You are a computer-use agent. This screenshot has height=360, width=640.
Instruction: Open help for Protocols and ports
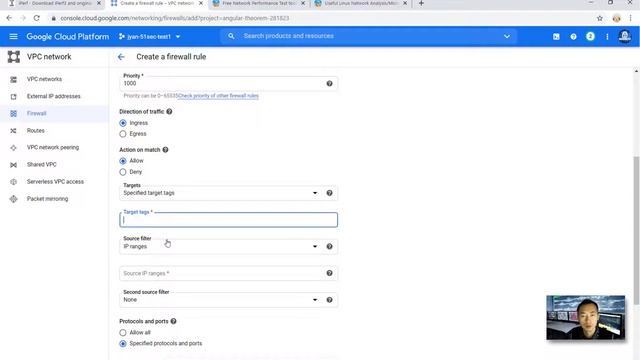(x=173, y=321)
